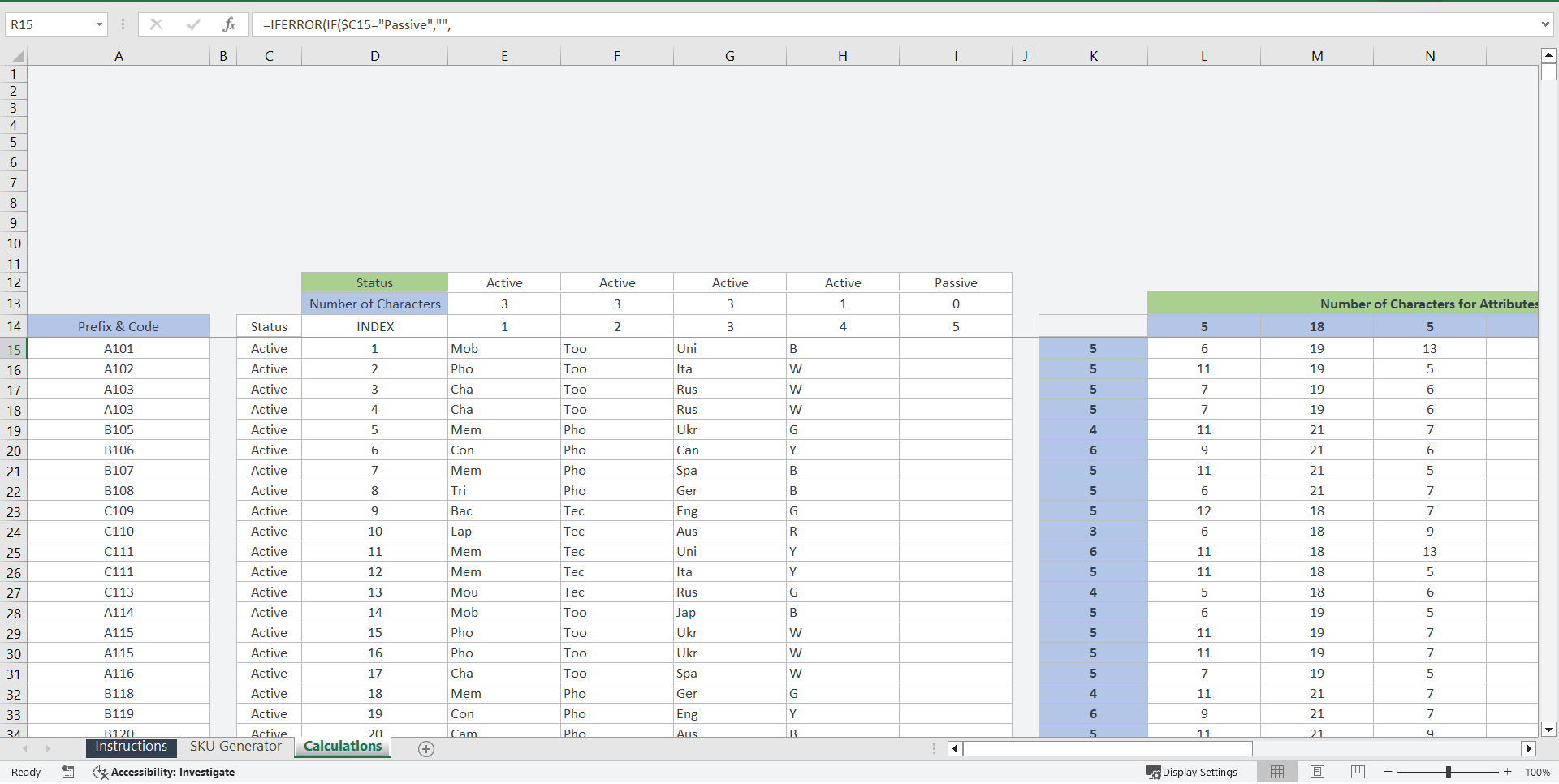Open Display Settings in status bar
The image size is (1559, 784).
tap(1192, 772)
